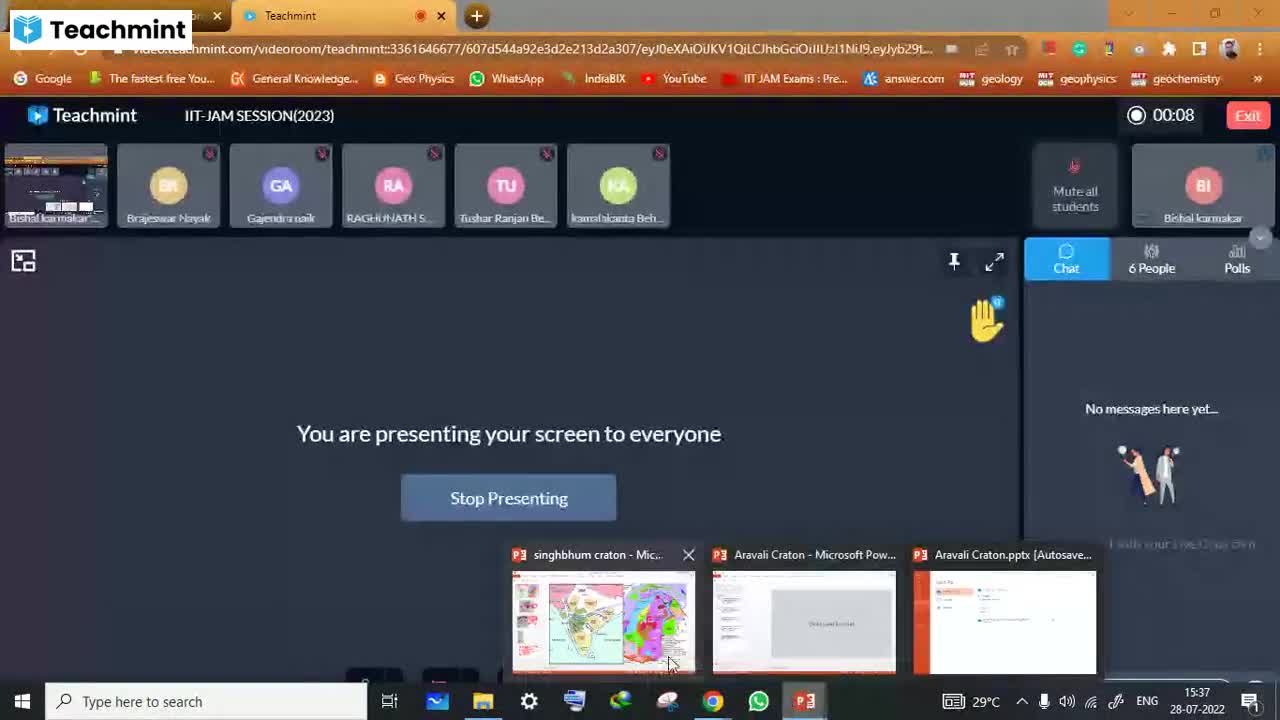Screen dimensions: 1280x720
Task: Open Chrome extensions puzzle icon
Action: [1169, 49]
